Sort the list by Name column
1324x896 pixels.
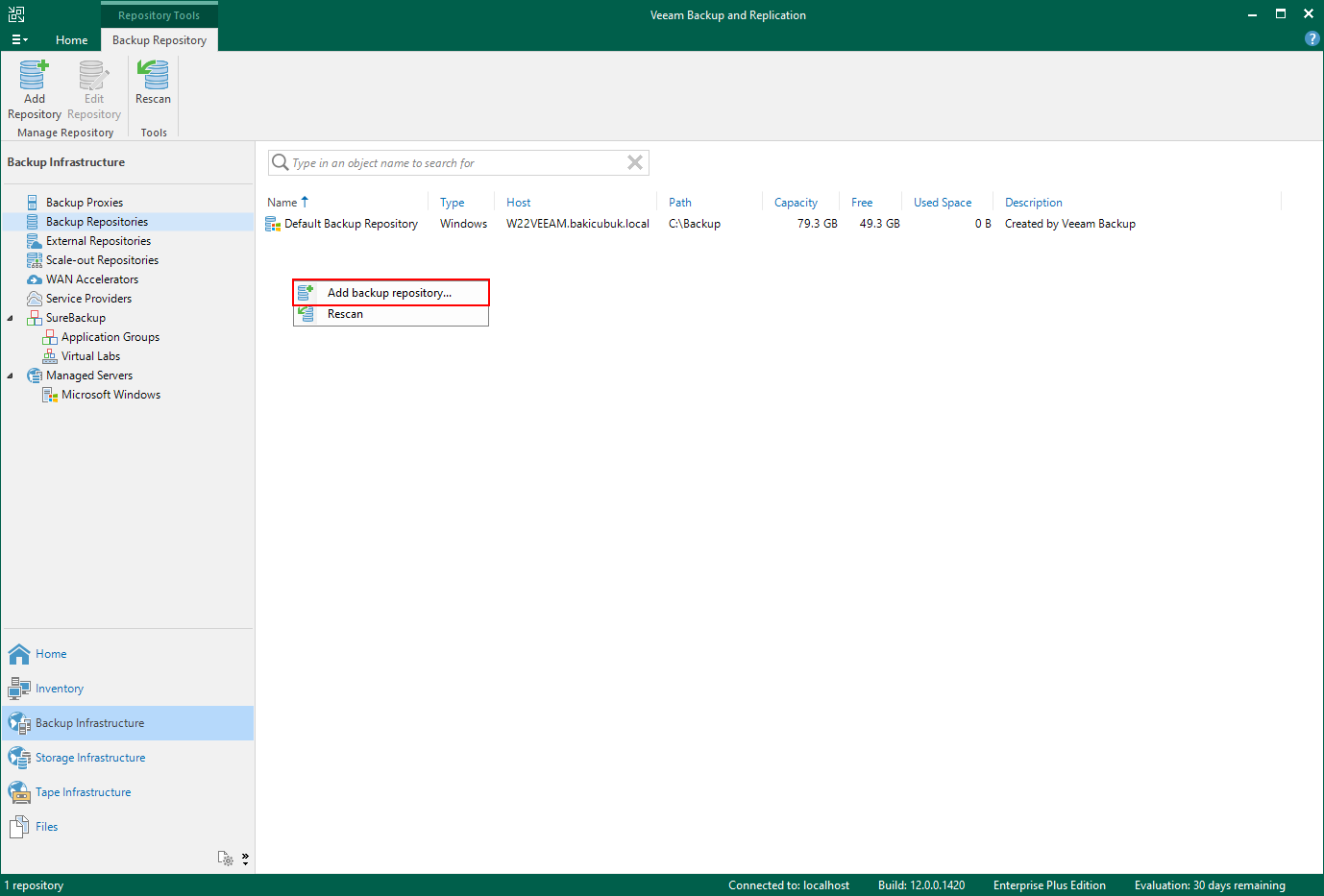[282, 203]
